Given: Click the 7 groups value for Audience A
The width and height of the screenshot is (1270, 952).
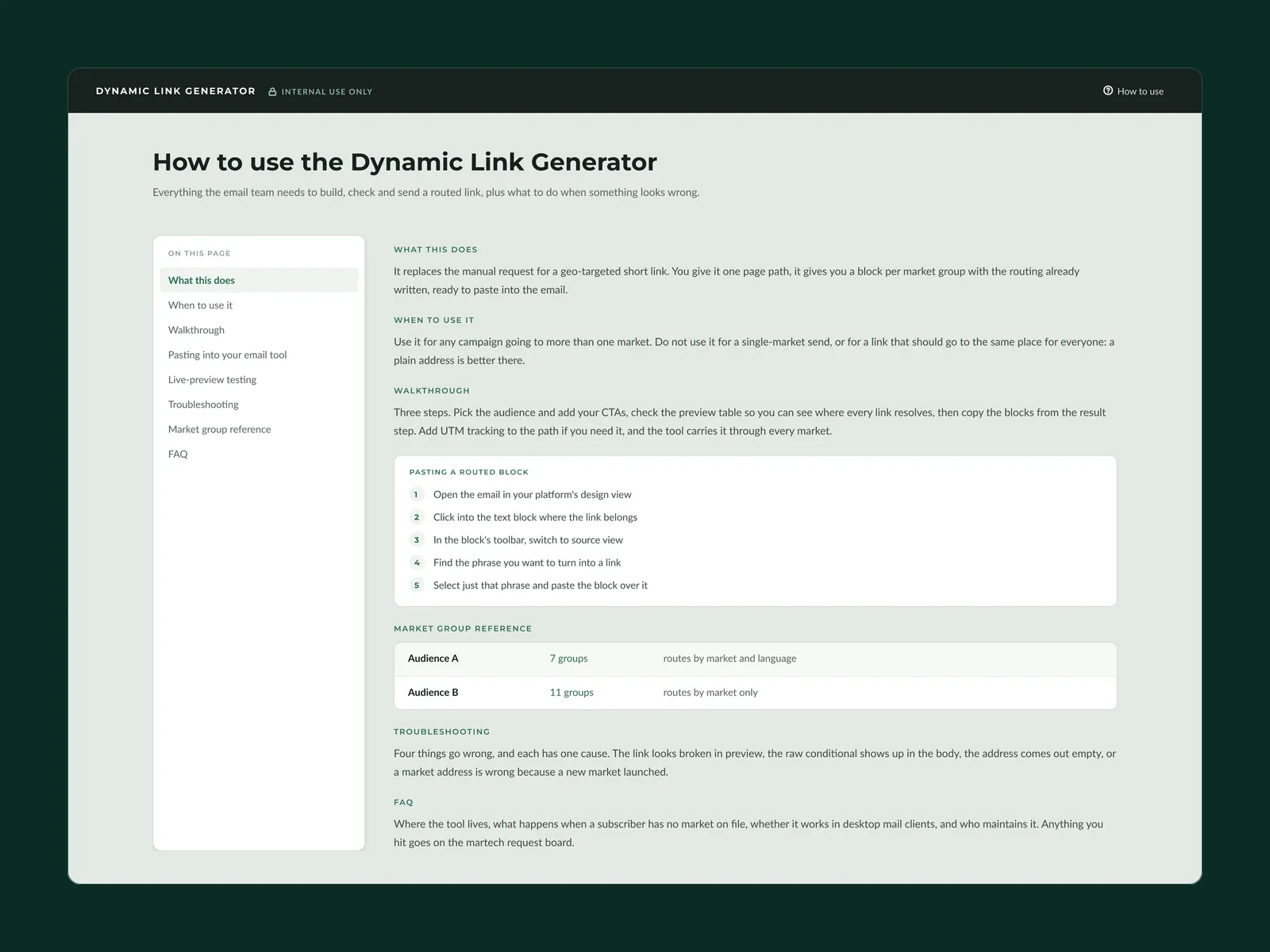Looking at the screenshot, I should pos(568,658).
